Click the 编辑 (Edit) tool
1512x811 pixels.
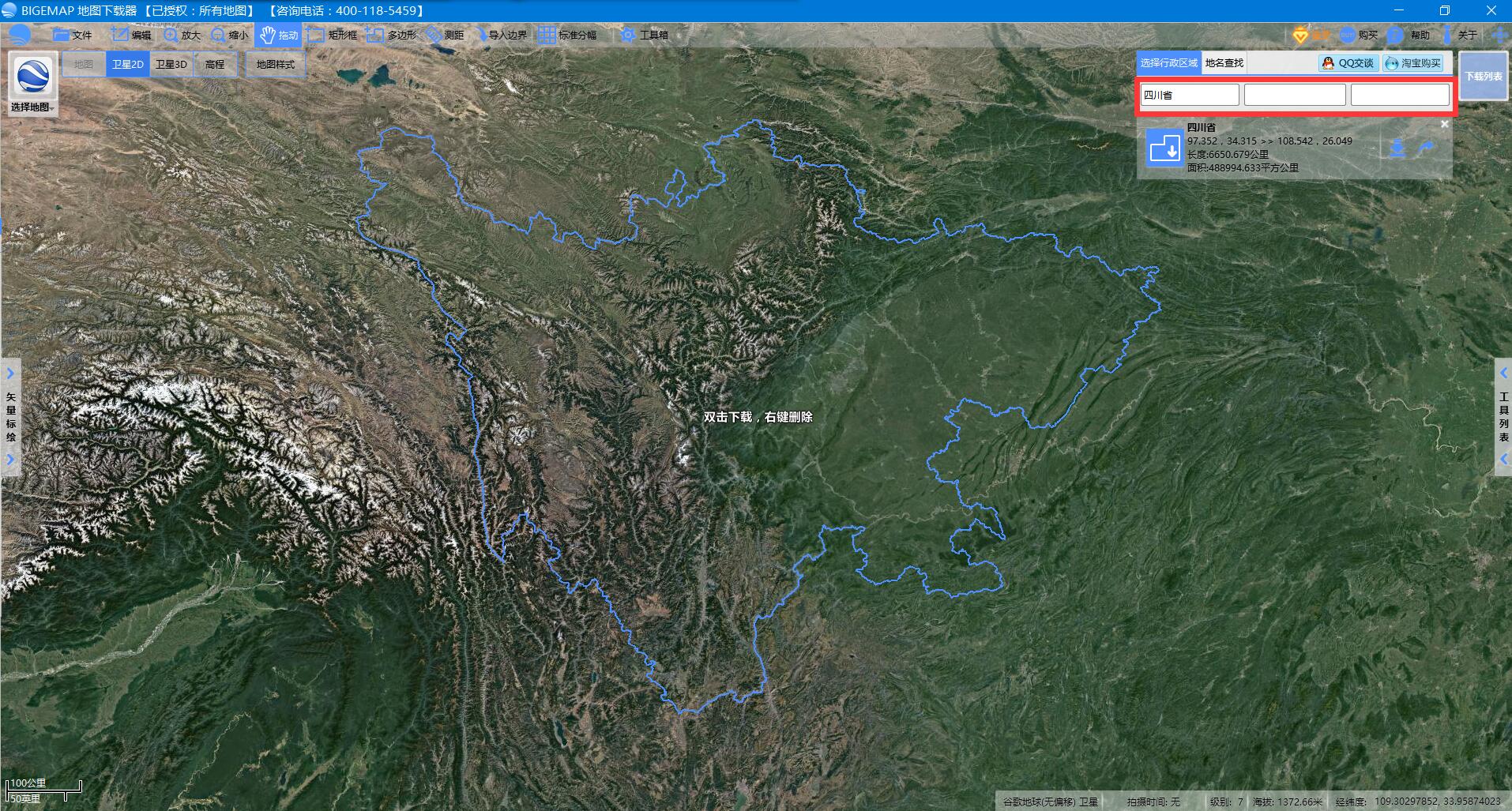point(132,35)
